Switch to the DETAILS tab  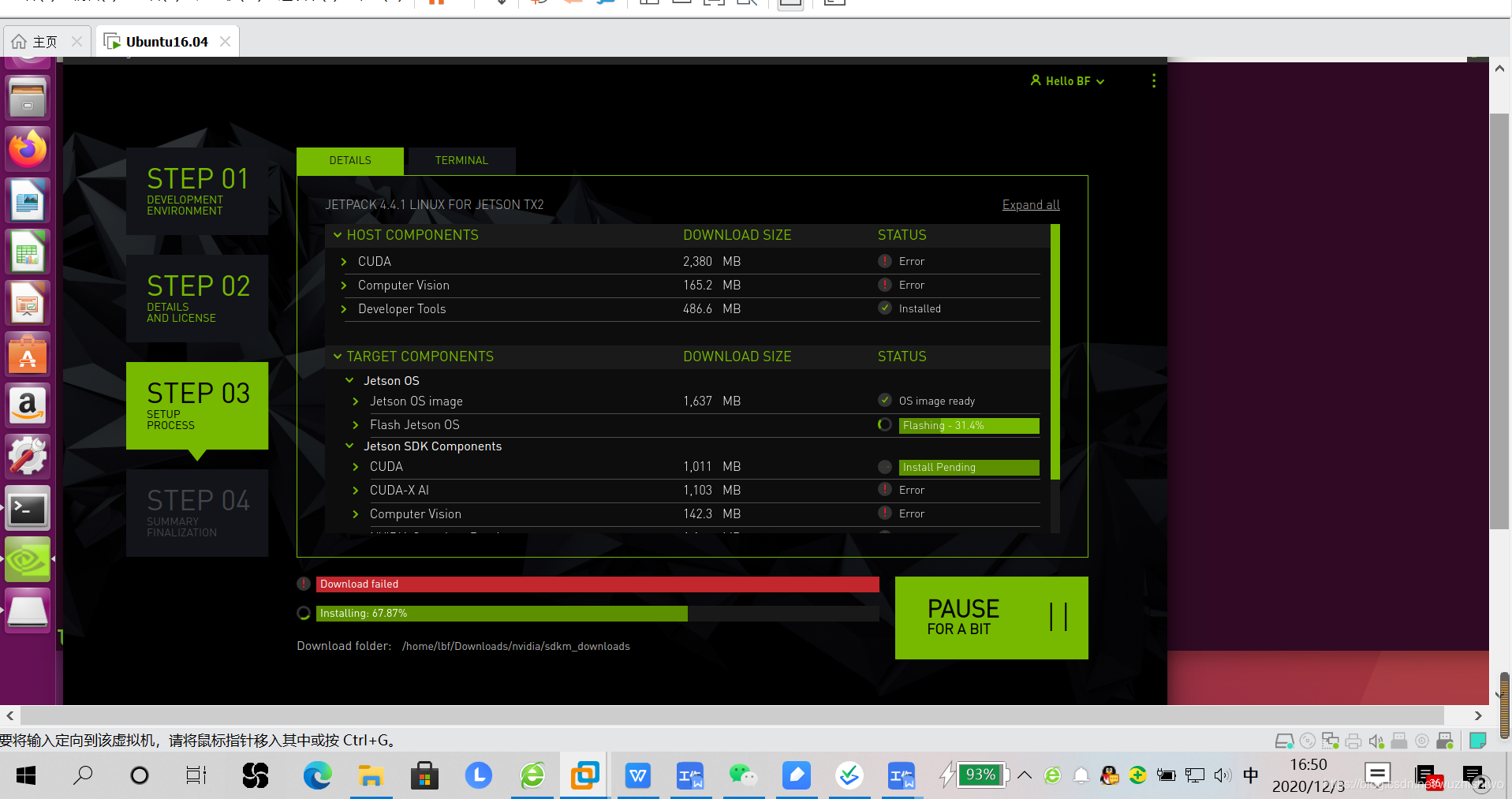tap(350, 160)
